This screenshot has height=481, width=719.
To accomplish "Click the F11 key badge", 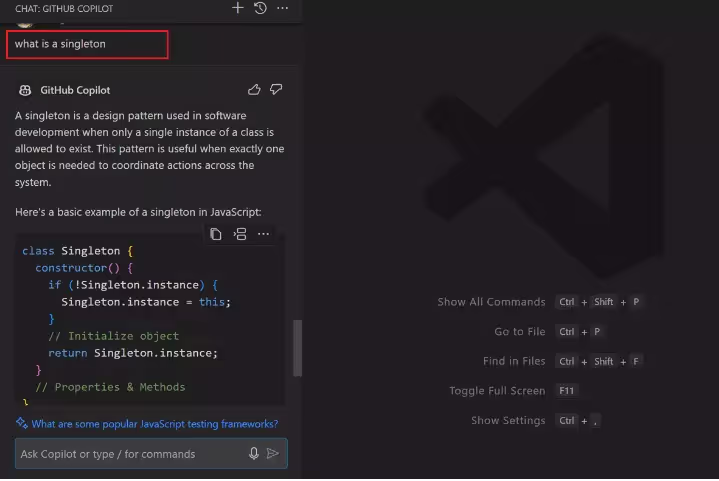I will tap(566, 391).
